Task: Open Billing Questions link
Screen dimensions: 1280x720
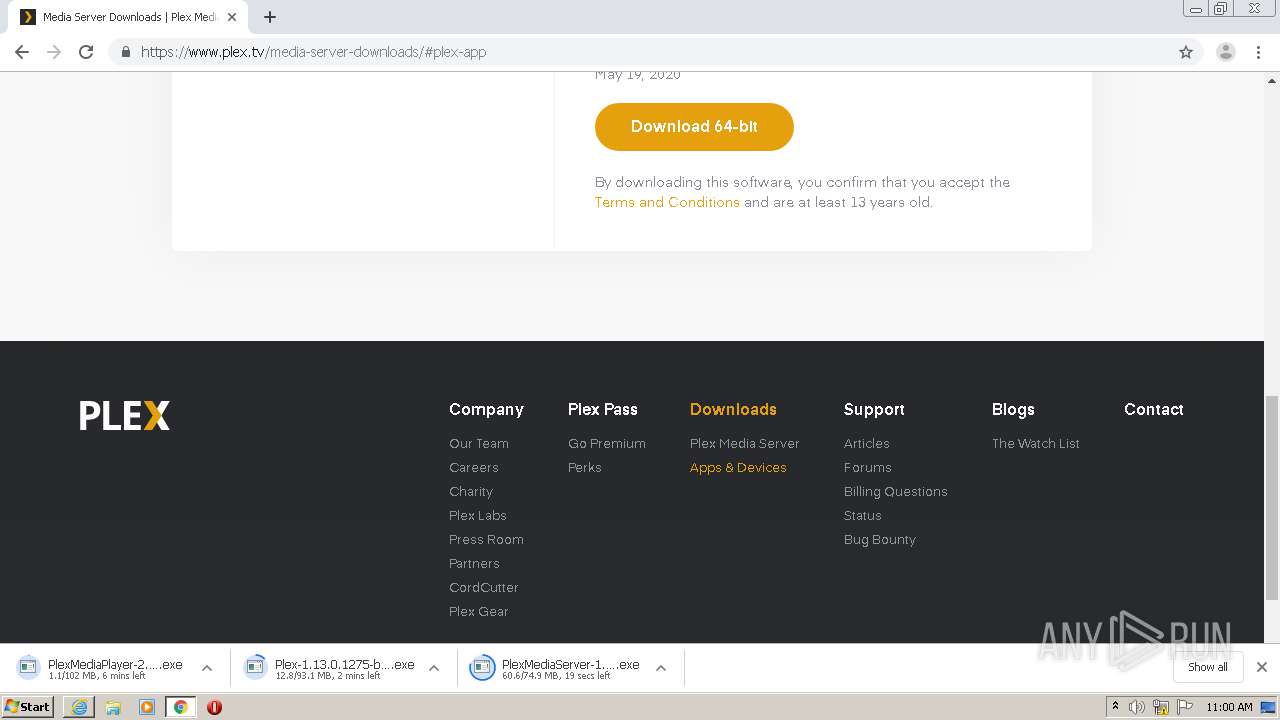Action: click(x=896, y=491)
